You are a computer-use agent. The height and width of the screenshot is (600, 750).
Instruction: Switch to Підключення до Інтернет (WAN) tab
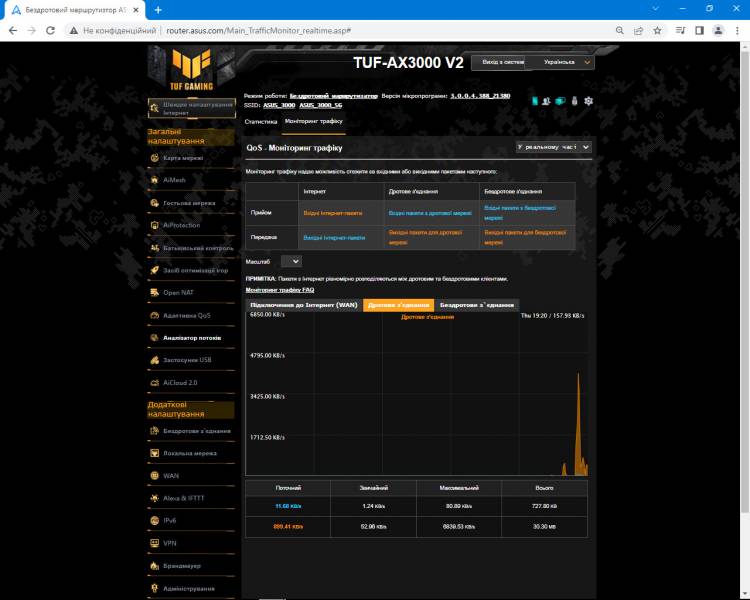304,305
